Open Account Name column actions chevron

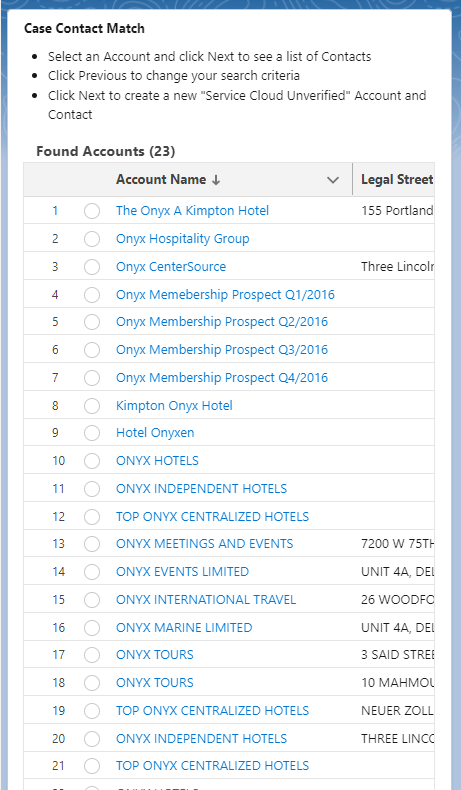[x=333, y=180]
